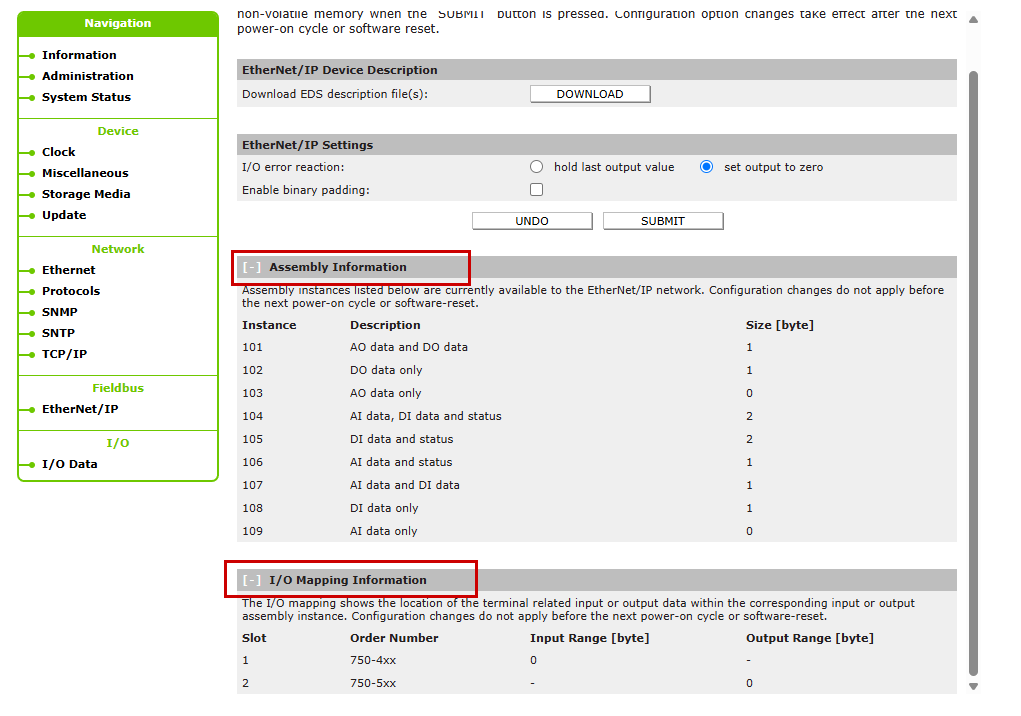The height and width of the screenshot is (716, 1021).
Task: Click the UNDO button
Action: (x=532, y=221)
